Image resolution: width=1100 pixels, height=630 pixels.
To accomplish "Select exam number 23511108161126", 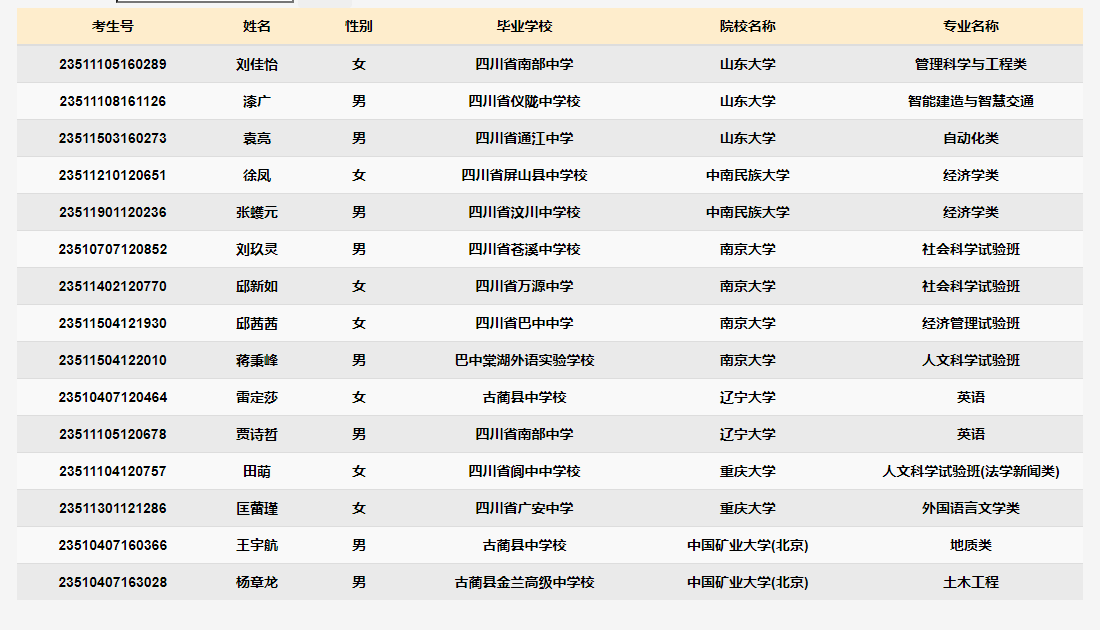I will pyautogui.click(x=113, y=102).
